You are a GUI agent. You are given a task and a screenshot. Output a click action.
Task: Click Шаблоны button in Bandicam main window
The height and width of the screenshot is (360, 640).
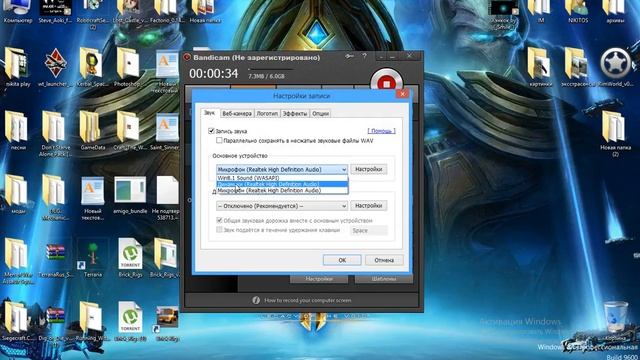coord(384,279)
